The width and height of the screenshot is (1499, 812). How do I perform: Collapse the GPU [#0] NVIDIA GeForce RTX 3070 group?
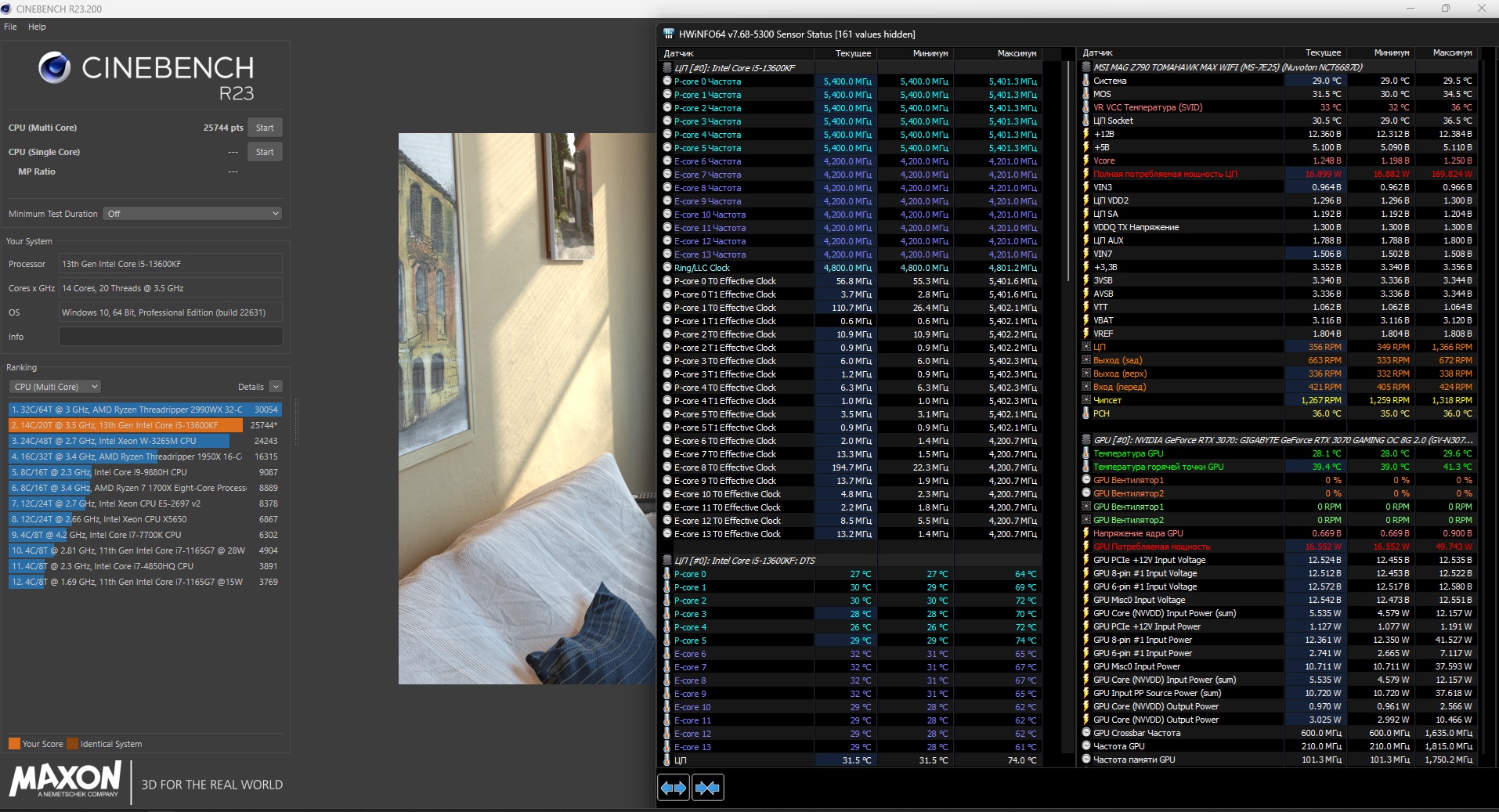[1086, 440]
